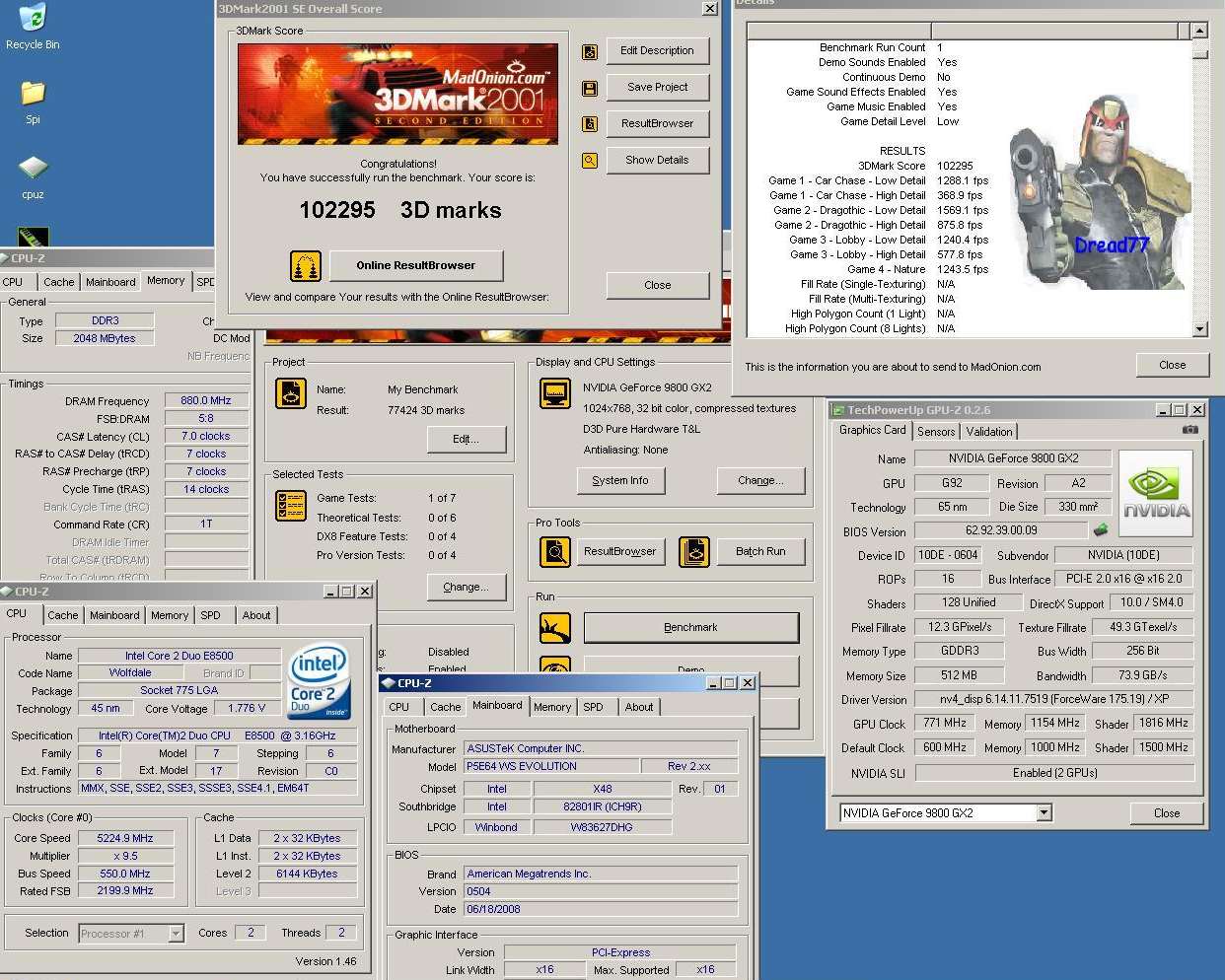The image size is (1225, 980).
Task: Open the SPD tab in the mainboard CPU-Z window
Action: (x=593, y=707)
